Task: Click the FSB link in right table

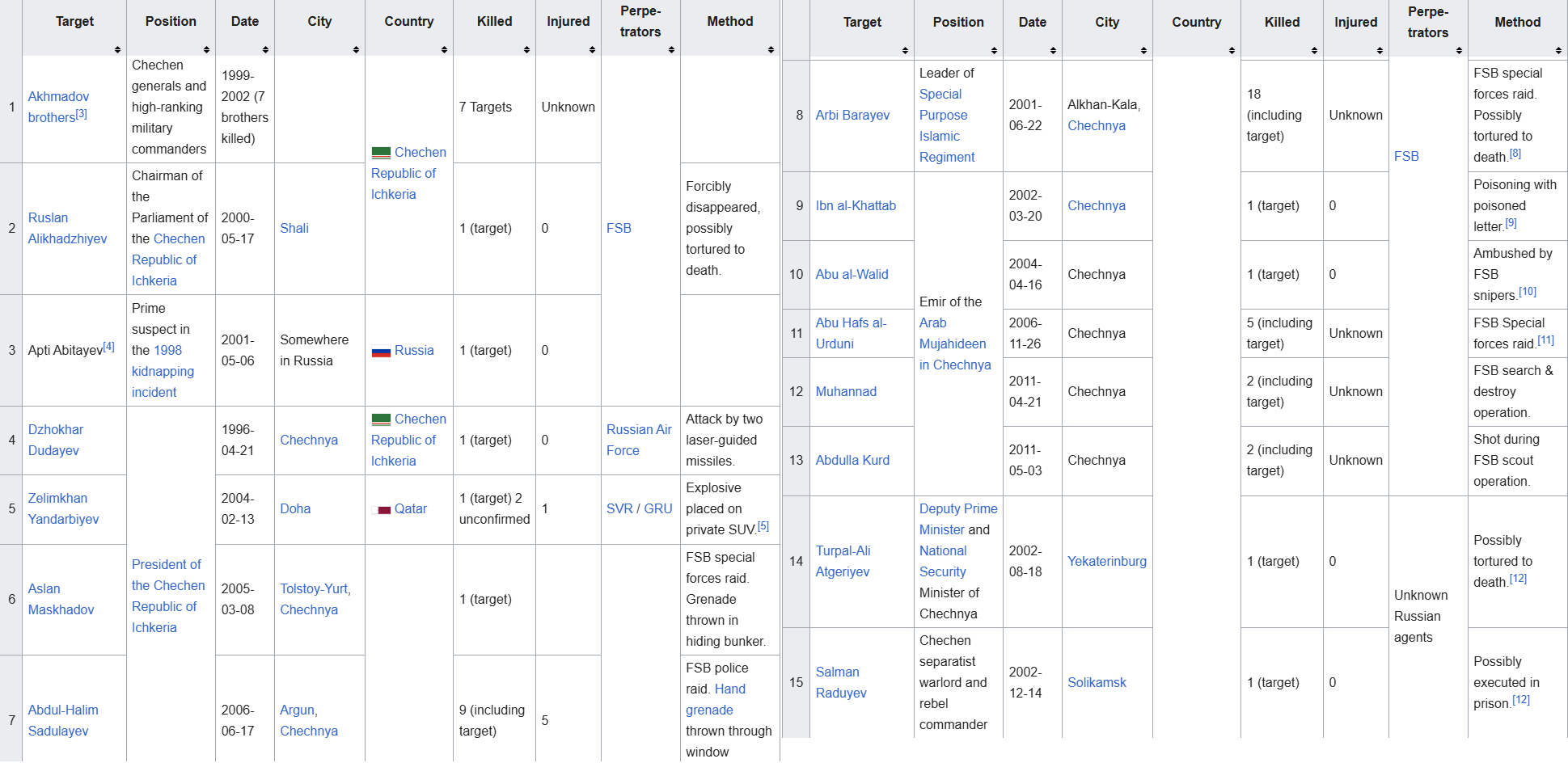Action: point(1406,156)
